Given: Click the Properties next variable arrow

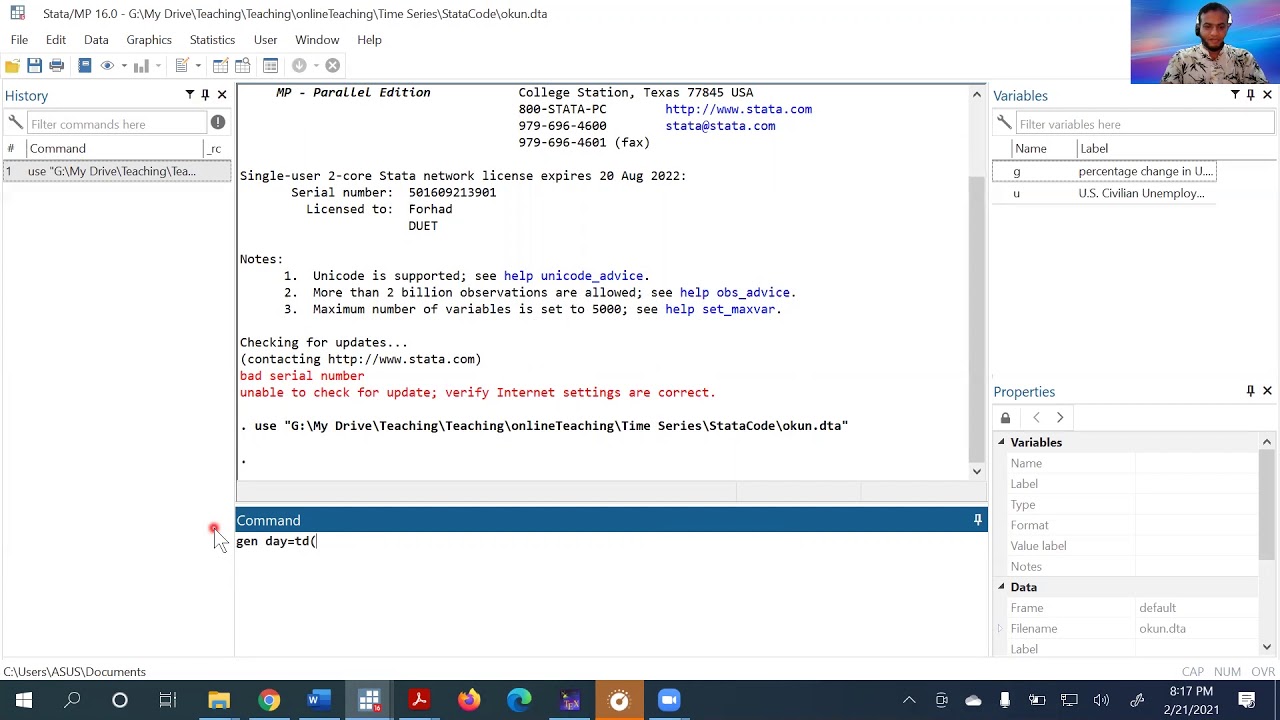Looking at the screenshot, I should [1060, 418].
